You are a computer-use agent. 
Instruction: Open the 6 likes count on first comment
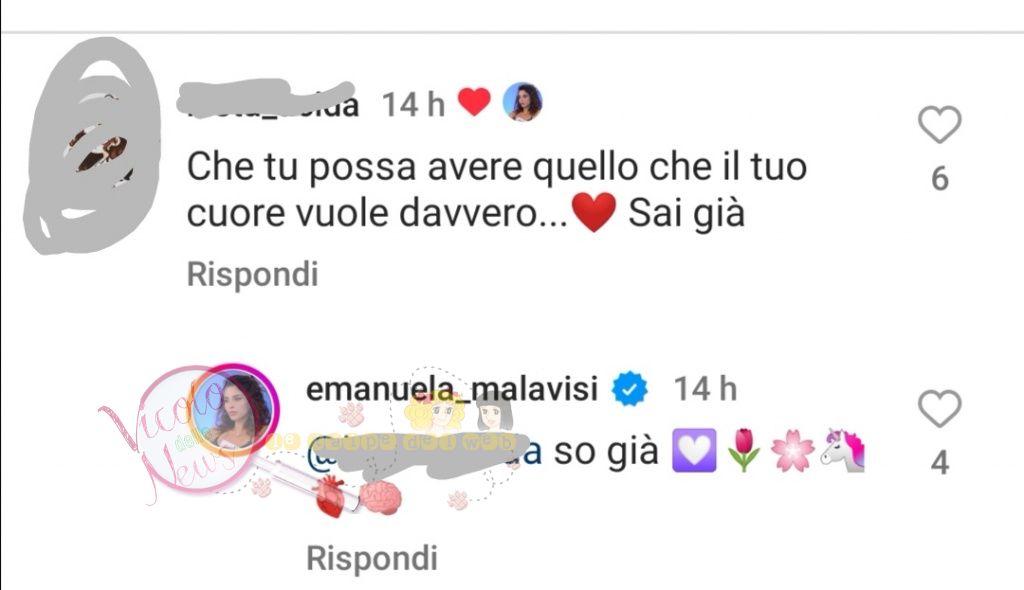pos(939,178)
